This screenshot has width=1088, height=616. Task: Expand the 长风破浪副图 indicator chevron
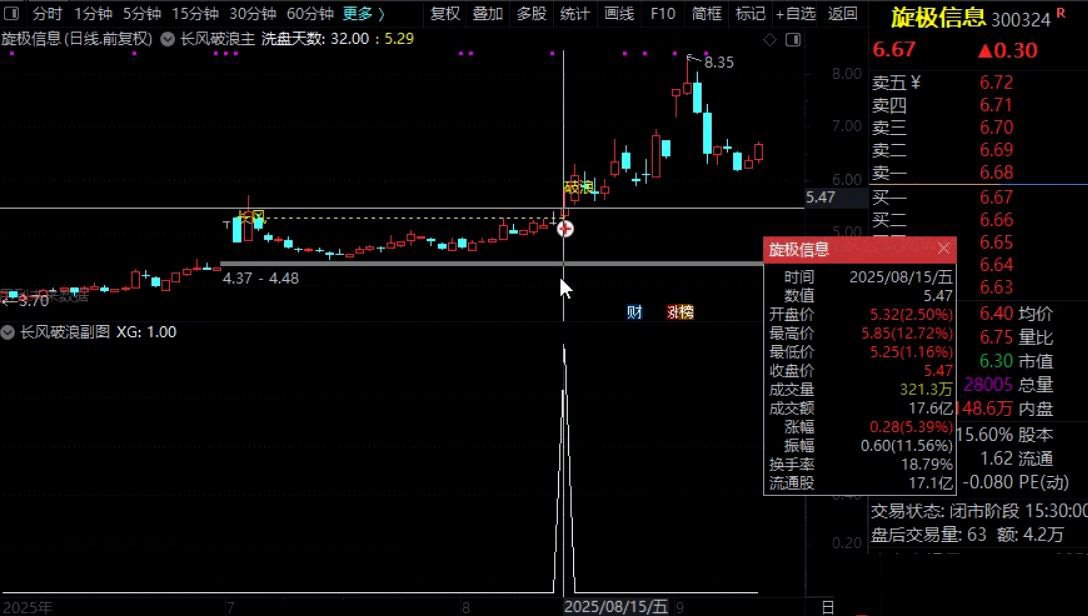tap(8, 332)
